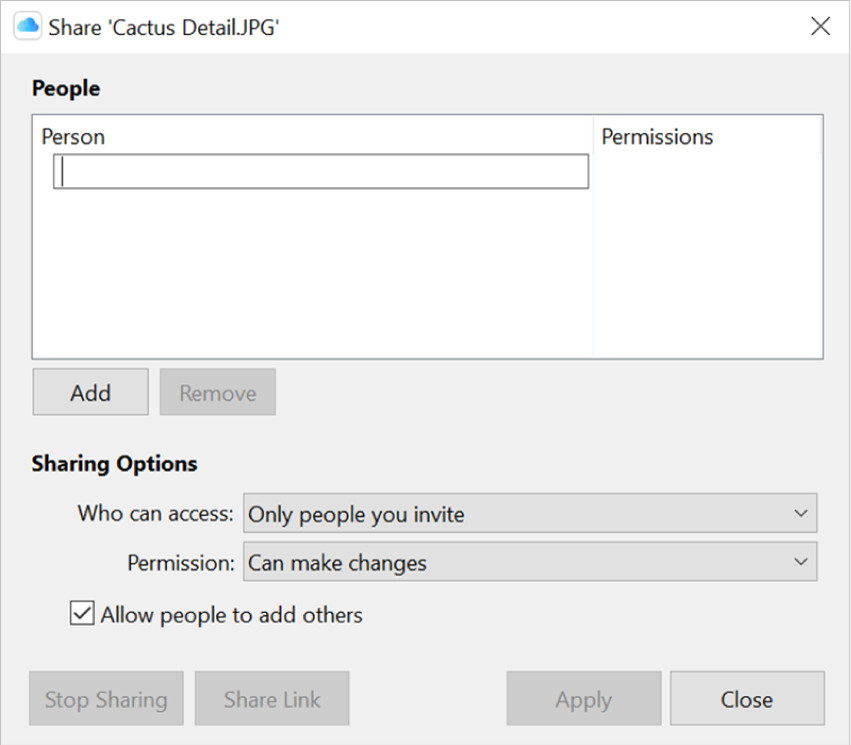Click the Person name input field

point(320,171)
